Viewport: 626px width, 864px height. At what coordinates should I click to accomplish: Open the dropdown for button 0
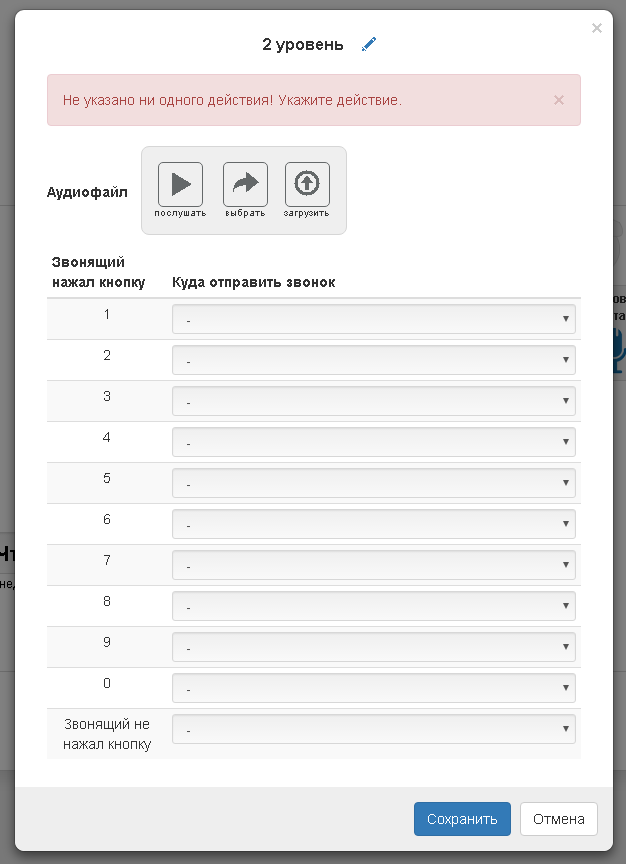[374, 688]
